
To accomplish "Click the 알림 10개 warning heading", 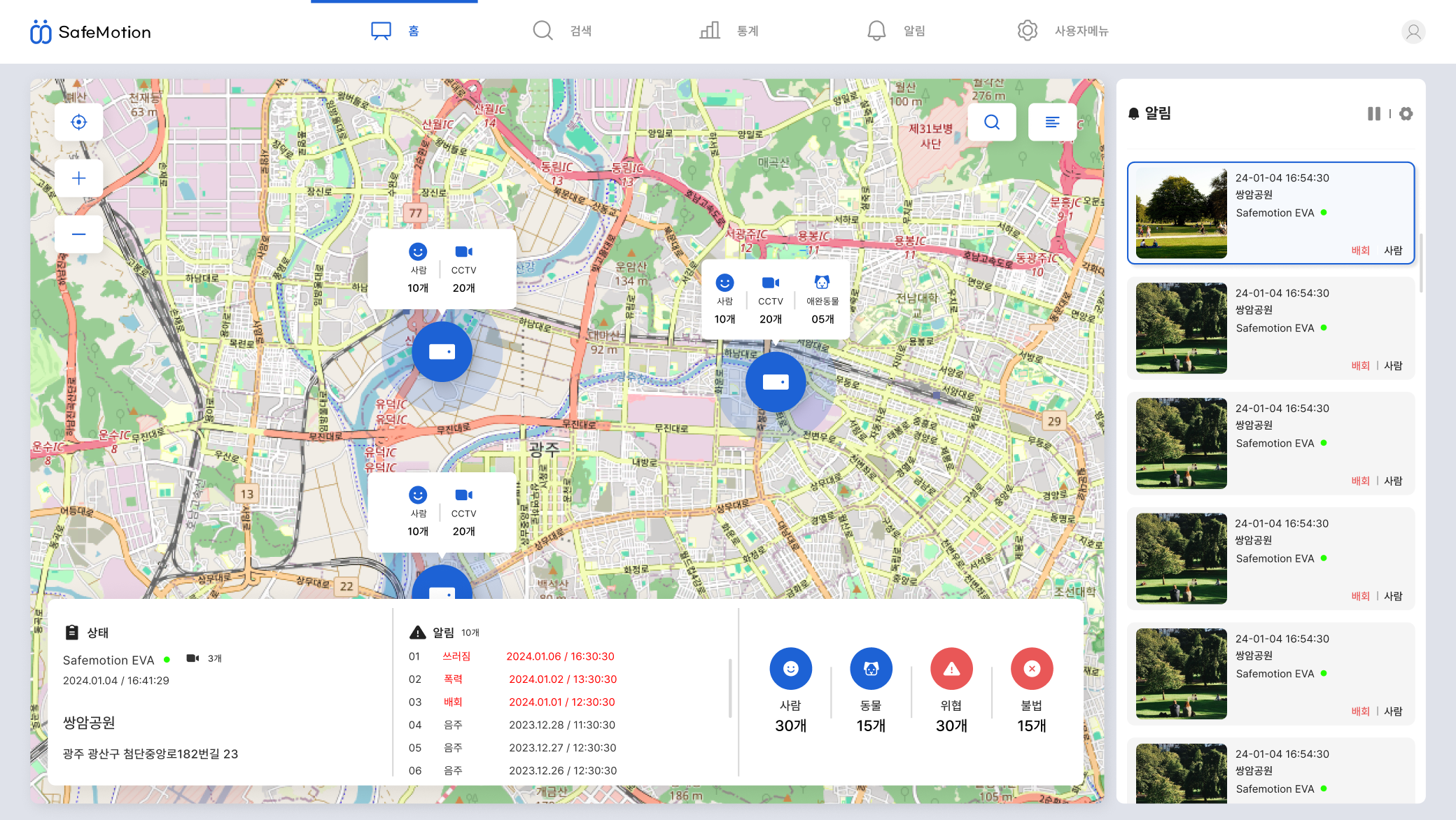I will click(444, 632).
